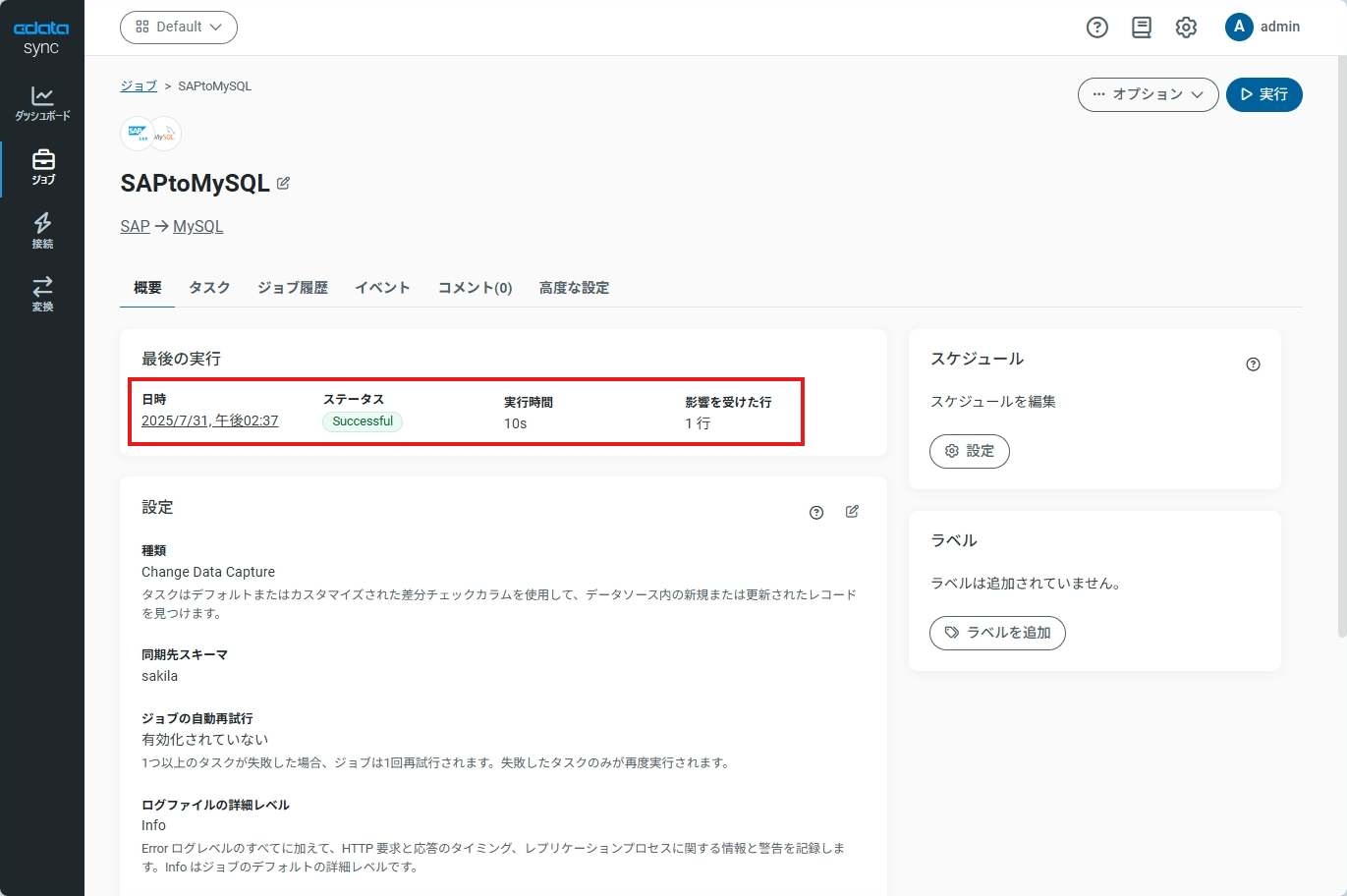Switch to the 高度な設定 tab
Screen dimensions: 1347x896
[574, 288]
